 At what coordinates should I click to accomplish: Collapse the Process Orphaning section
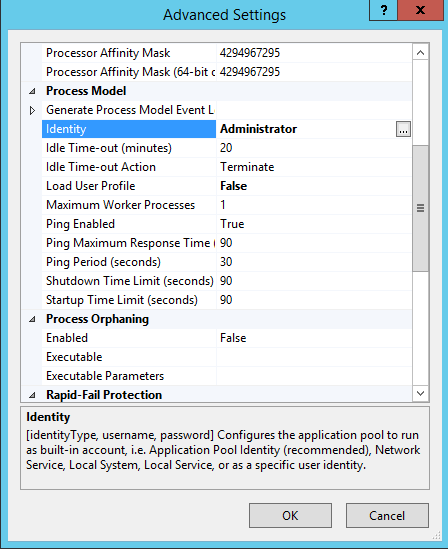pos(32,319)
